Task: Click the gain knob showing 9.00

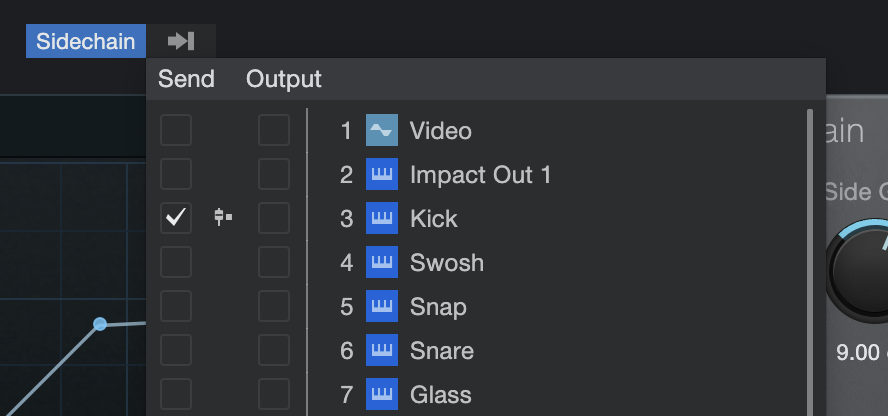Action: [860, 273]
